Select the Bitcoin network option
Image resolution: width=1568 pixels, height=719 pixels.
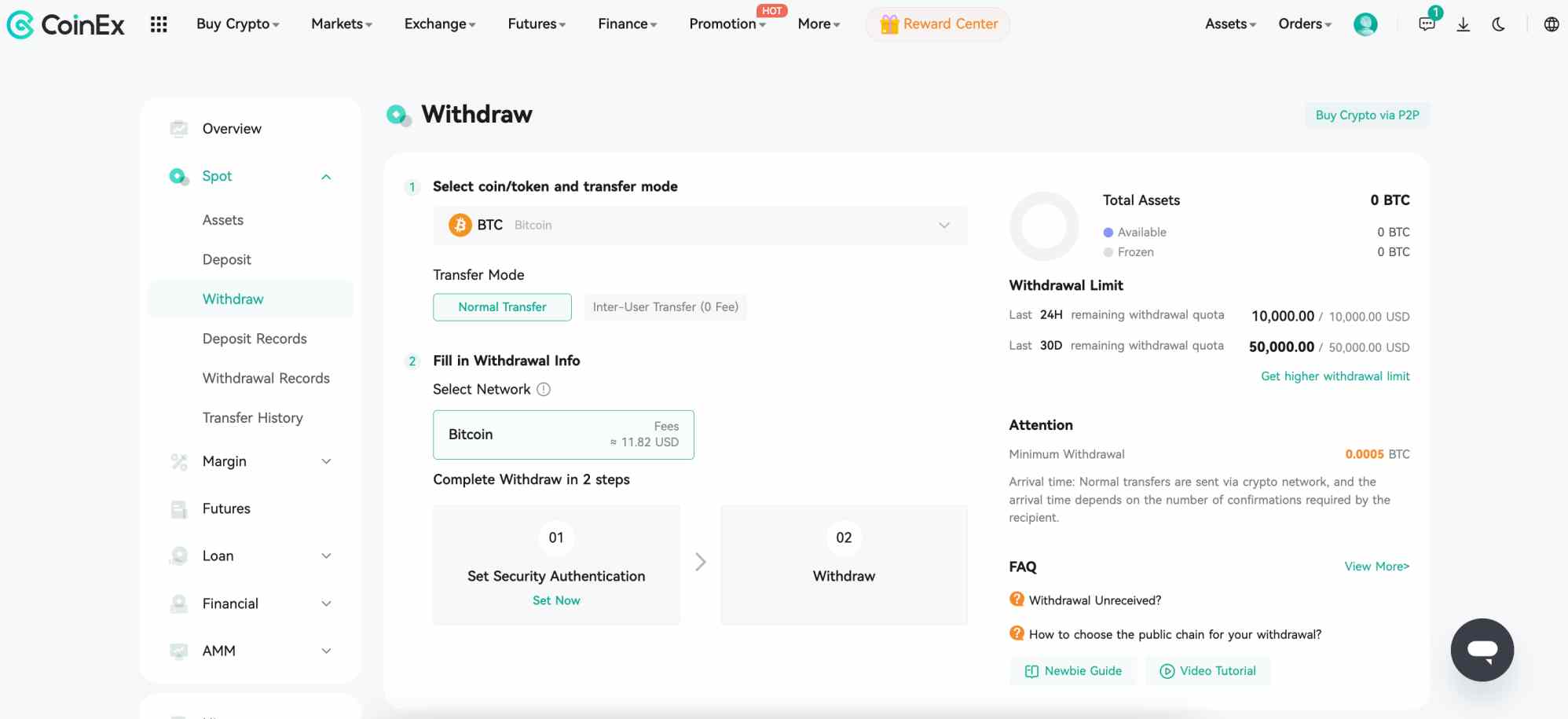562,435
